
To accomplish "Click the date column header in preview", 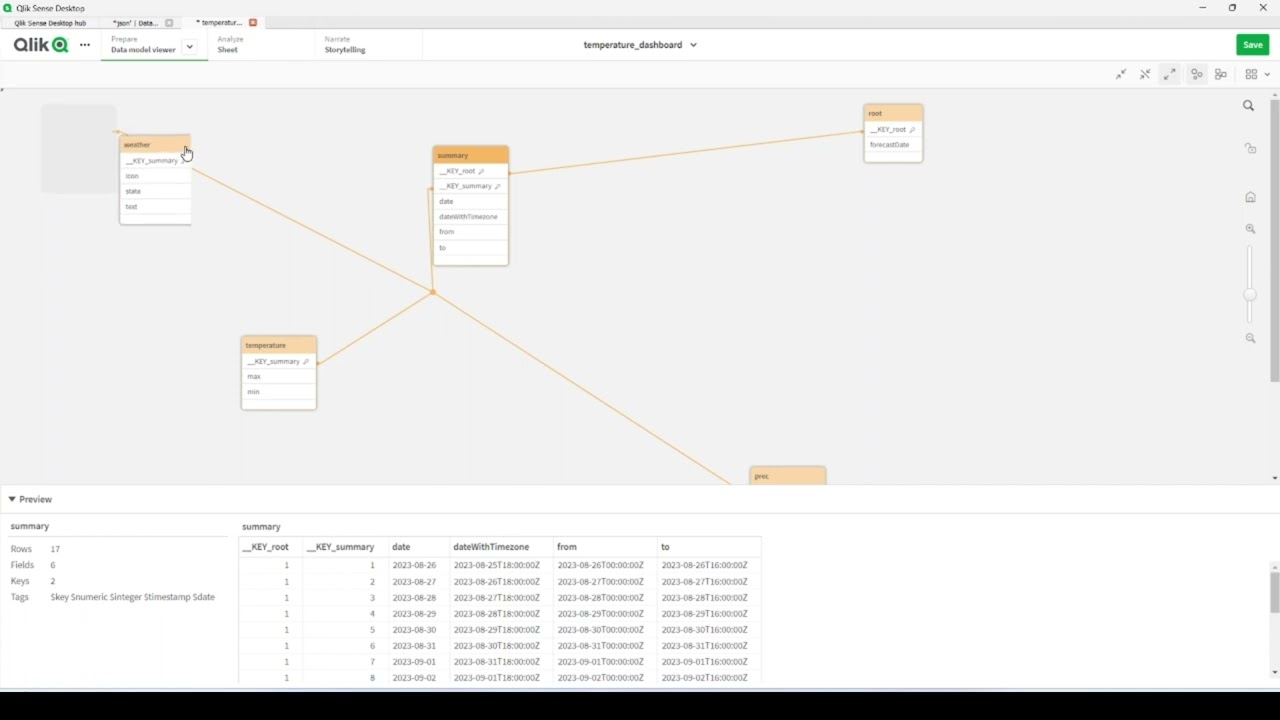I will (401, 547).
